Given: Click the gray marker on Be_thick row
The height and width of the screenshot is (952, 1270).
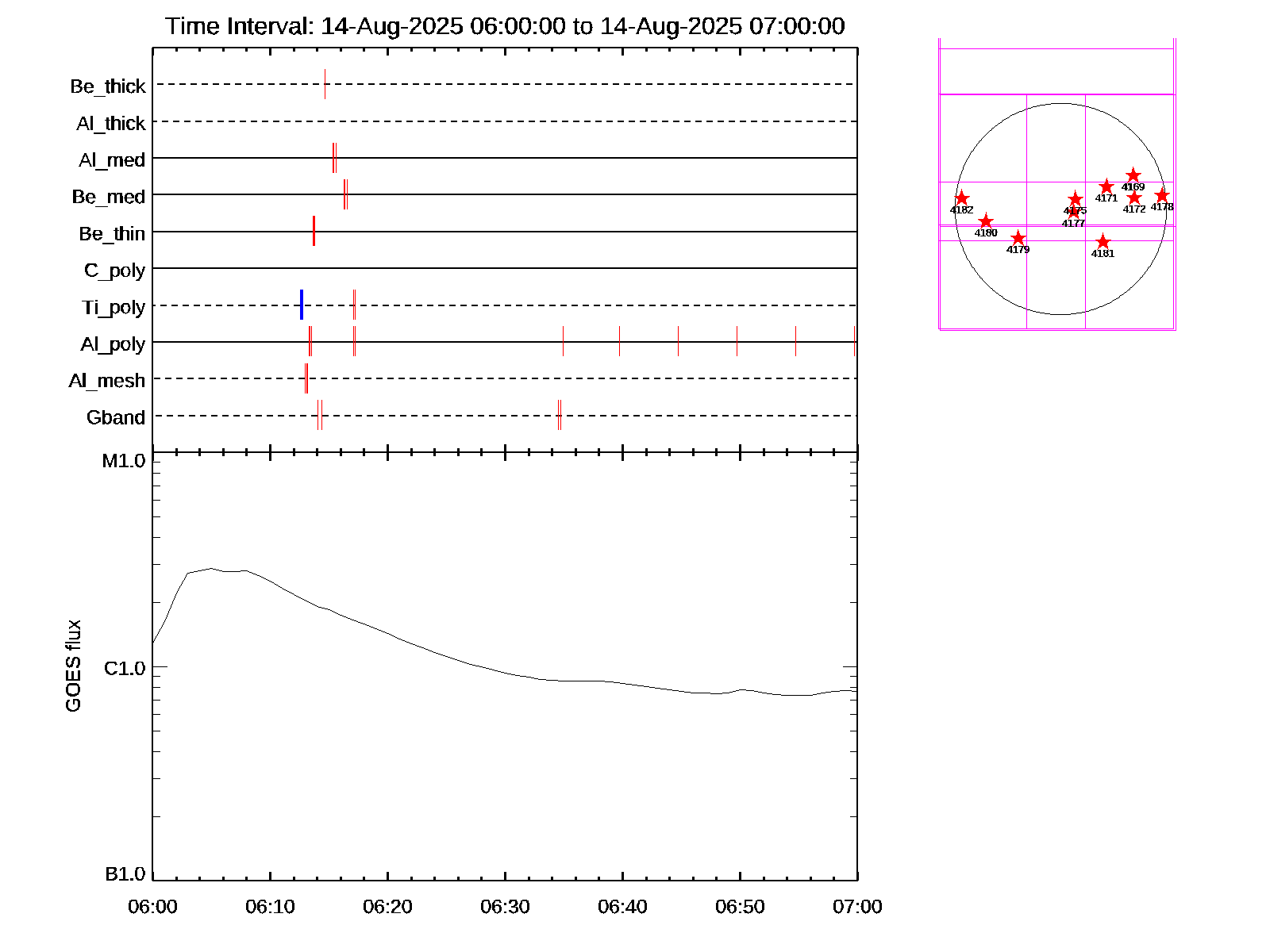Looking at the screenshot, I should point(325,84).
